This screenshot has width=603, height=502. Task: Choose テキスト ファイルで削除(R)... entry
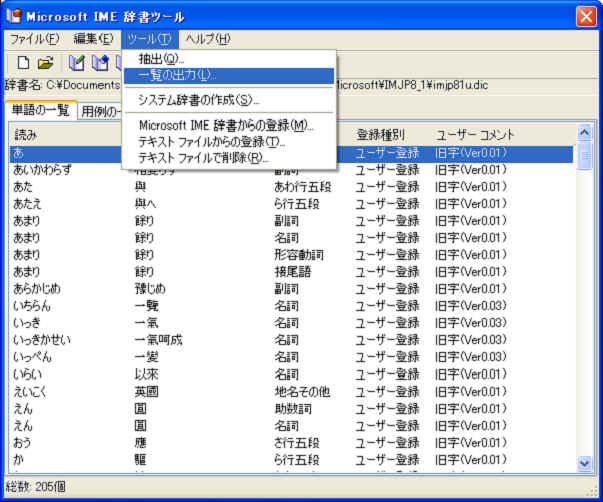coord(204,157)
